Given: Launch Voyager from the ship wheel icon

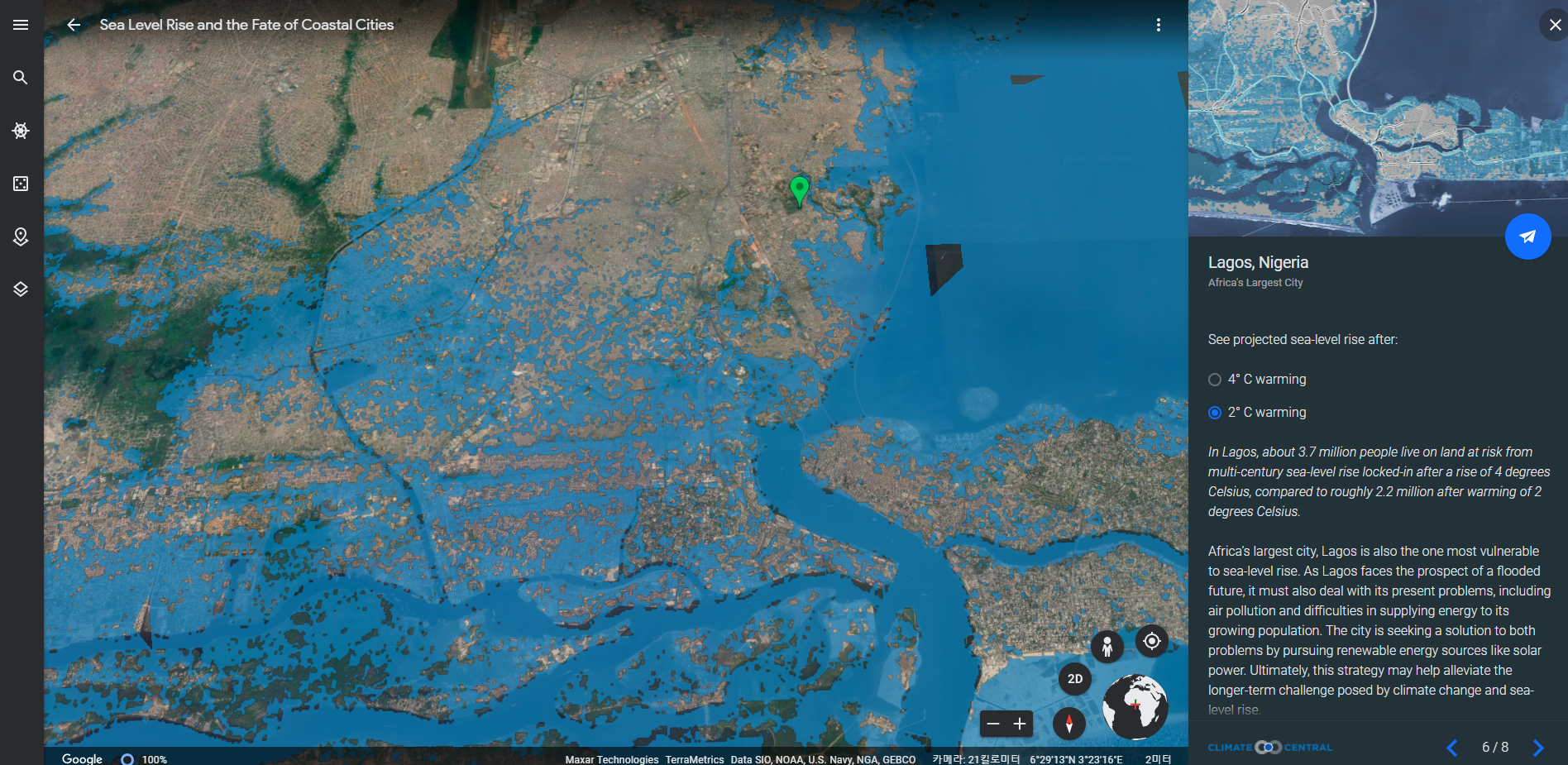Looking at the screenshot, I should point(21,131).
